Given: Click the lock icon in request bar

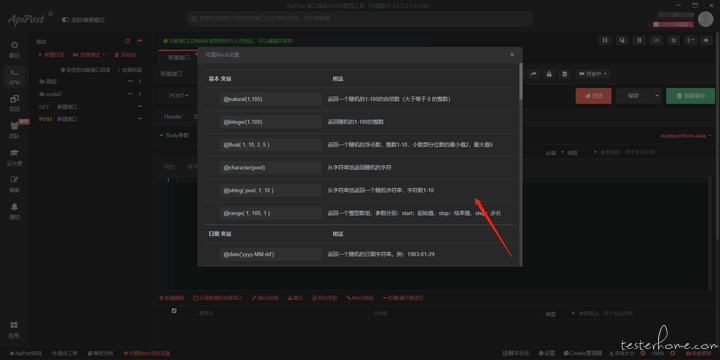Looking at the screenshot, I should (549, 74).
